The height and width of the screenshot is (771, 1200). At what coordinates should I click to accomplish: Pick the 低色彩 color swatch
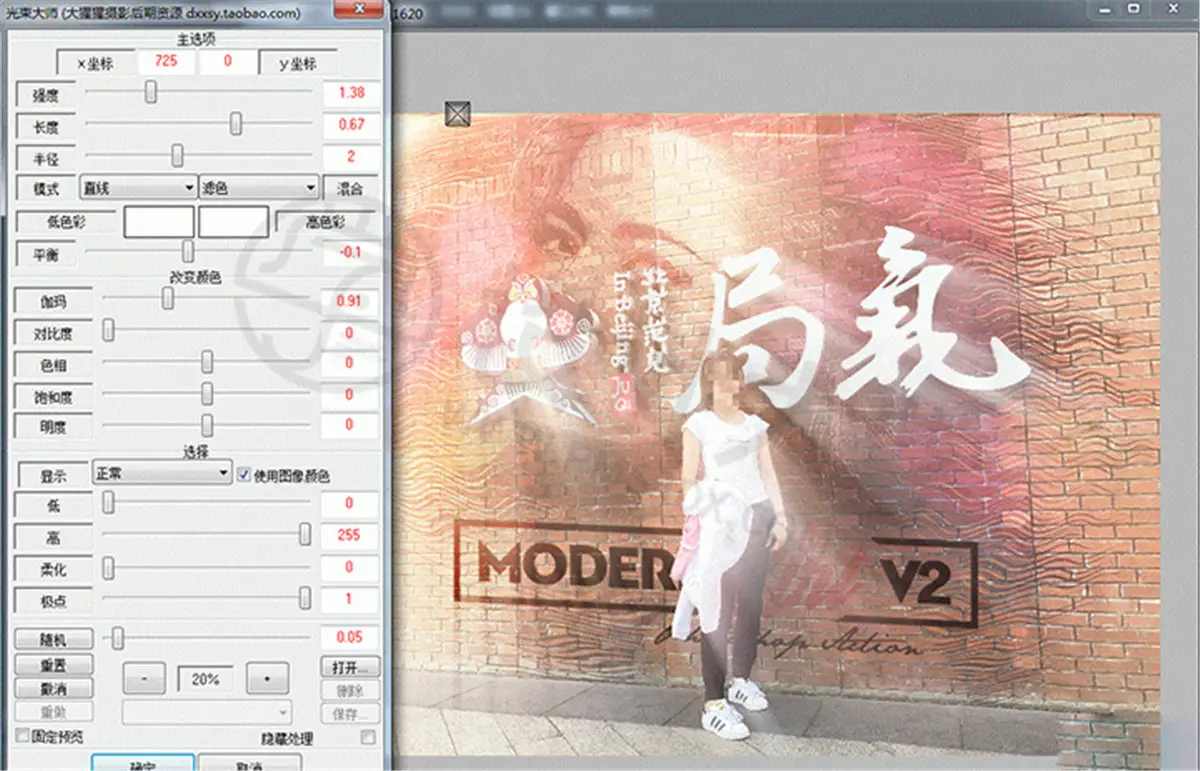pos(159,222)
